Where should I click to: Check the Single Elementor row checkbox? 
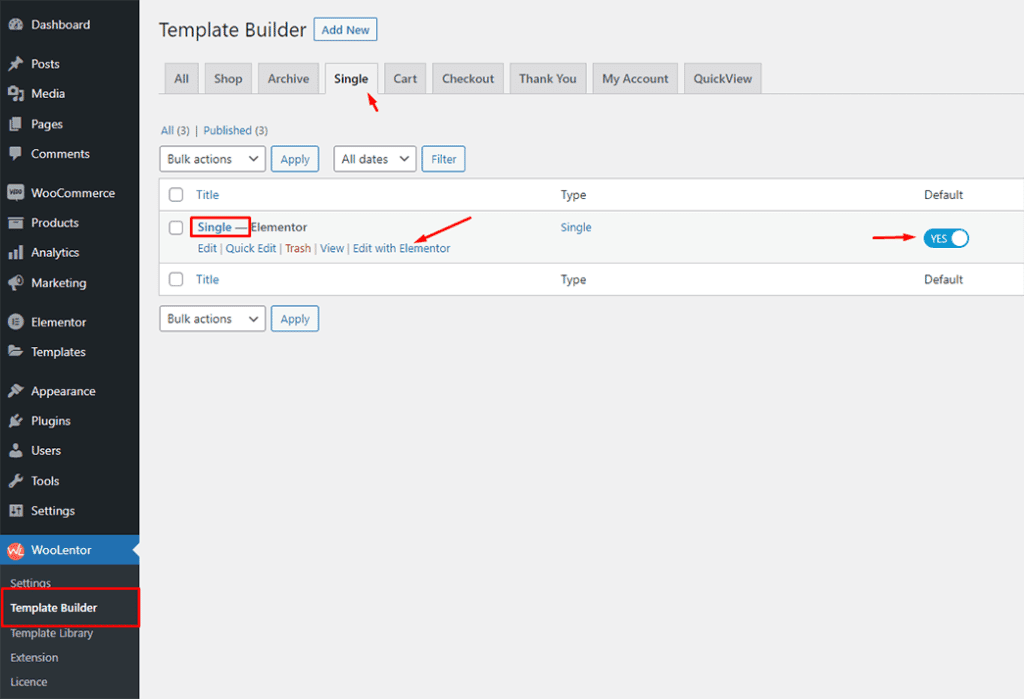pyautogui.click(x=176, y=228)
